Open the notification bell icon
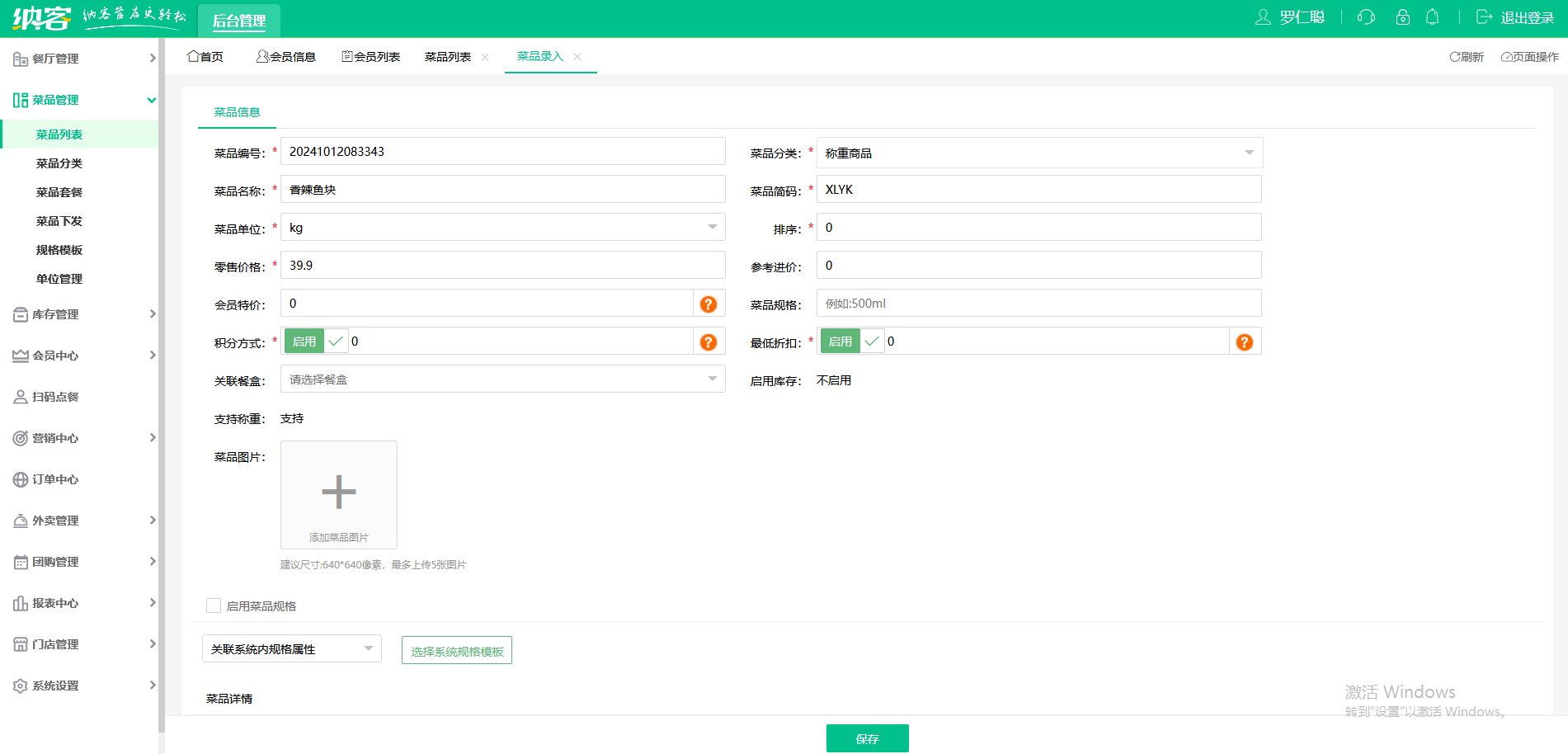Screen dimensions: 1568x754 (1433, 17)
